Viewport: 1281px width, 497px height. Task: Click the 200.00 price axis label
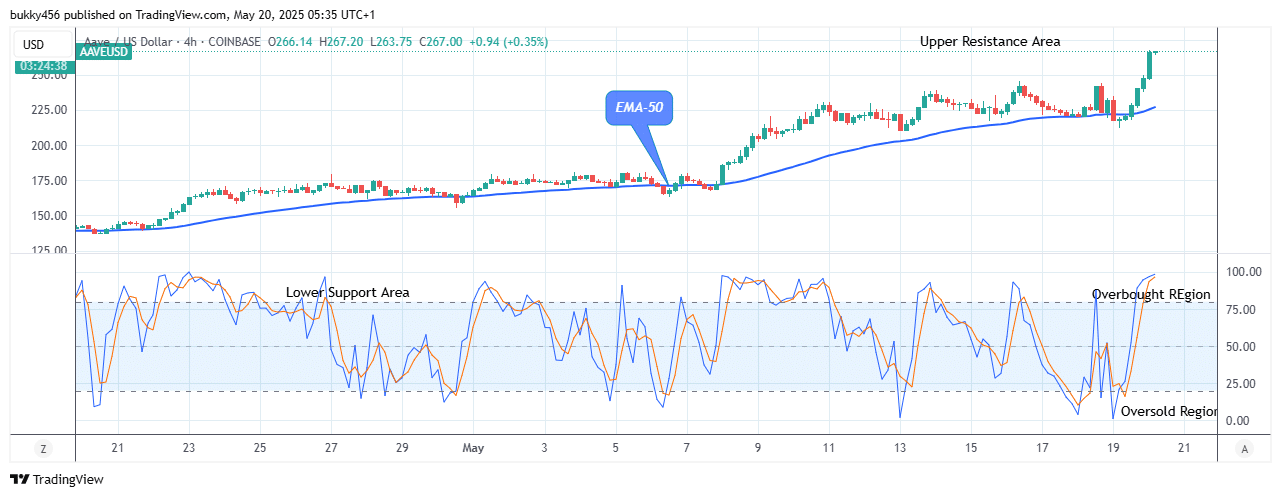(48, 145)
